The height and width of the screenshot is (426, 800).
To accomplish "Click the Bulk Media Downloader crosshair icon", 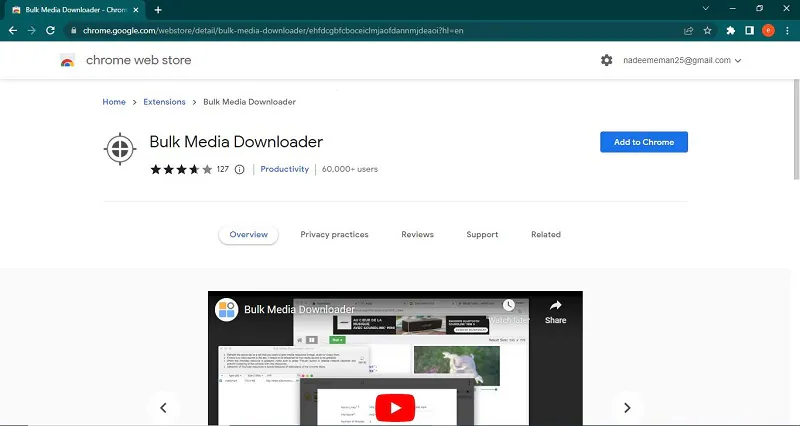I will pyautogui.click(x=120, y=149).
